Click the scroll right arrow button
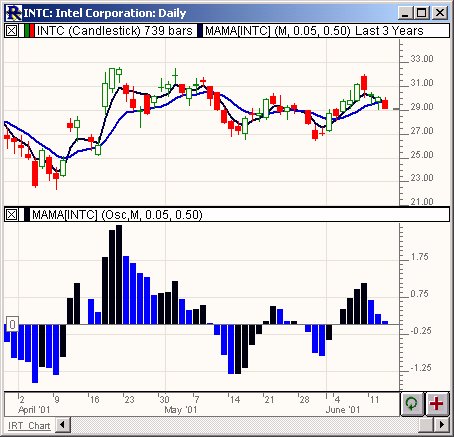 442,425
